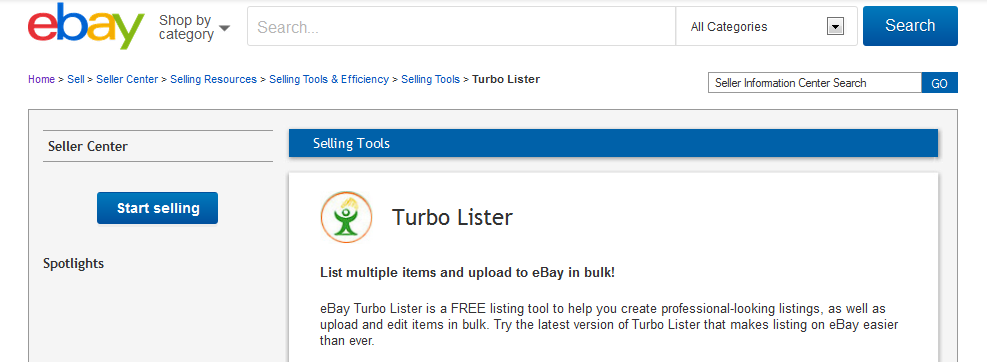
Task: Open the Sell breadcrumb link
Action: pyautogui.click(x=76, y=79)
